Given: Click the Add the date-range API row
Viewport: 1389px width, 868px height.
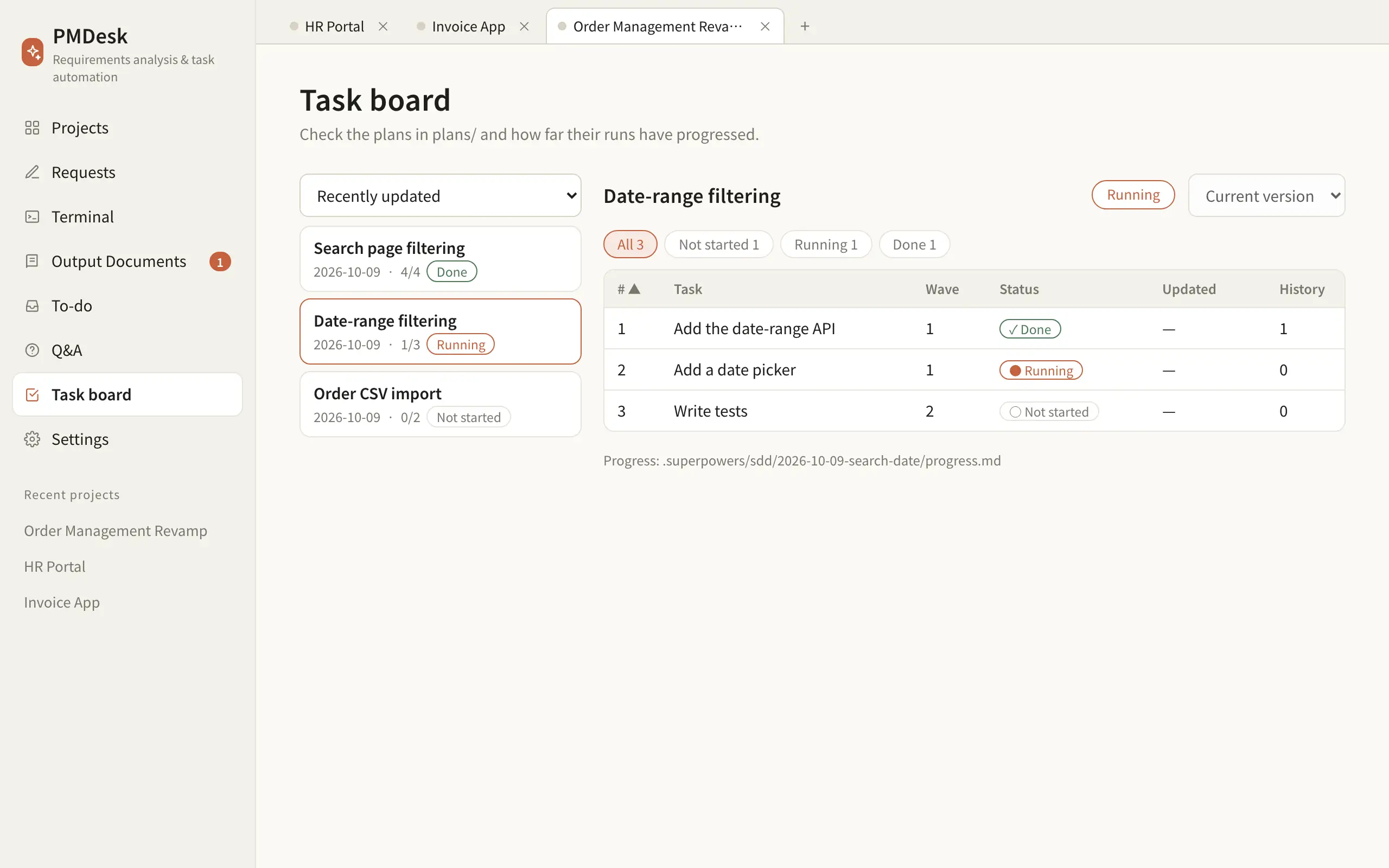Looking at the screenshot, I should point(974,328).
